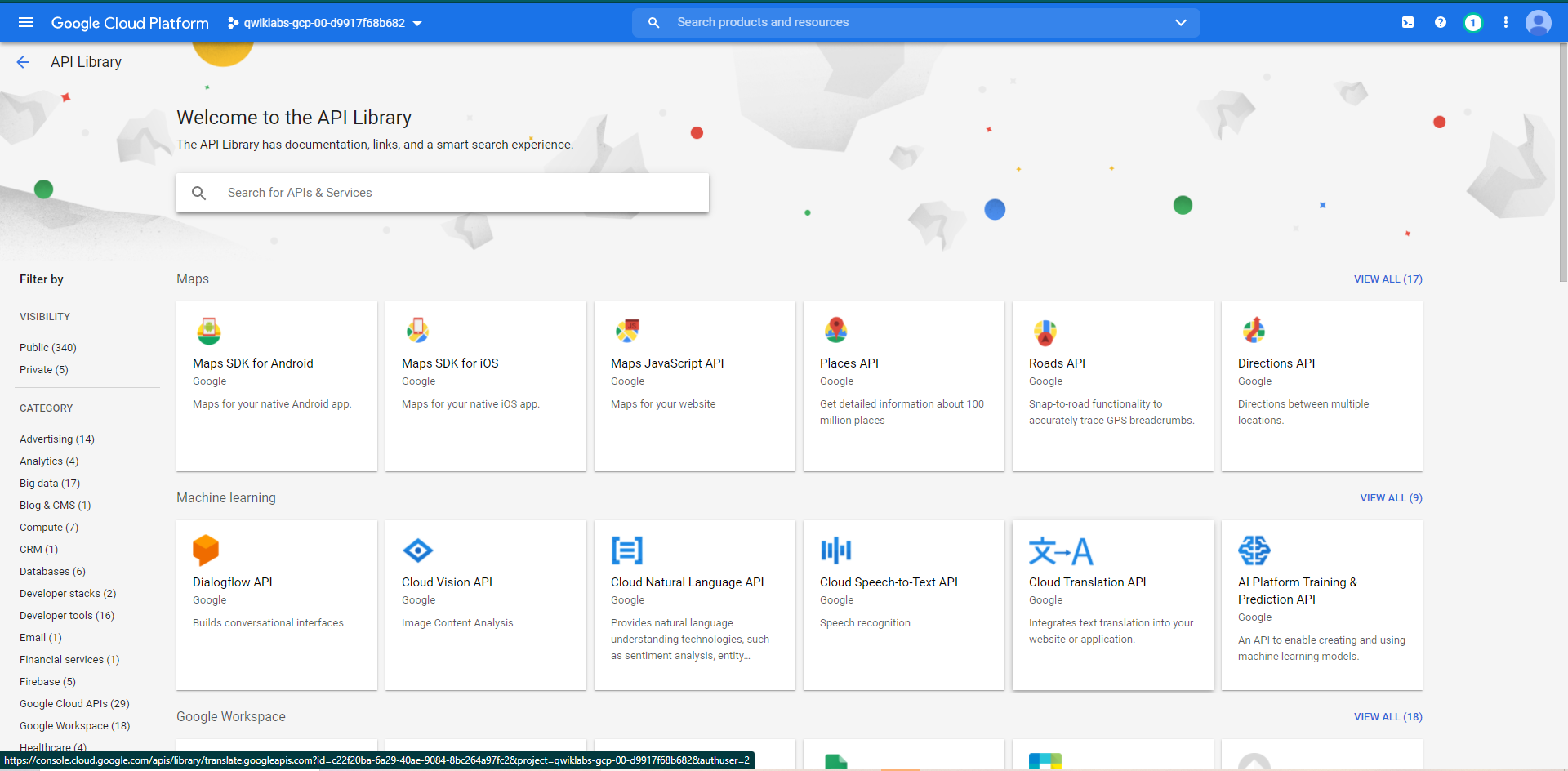This screenshot has width=1568, height=771.
Task: Click the Maps SDK for iOS icon
Action: [x=418, y=331]
